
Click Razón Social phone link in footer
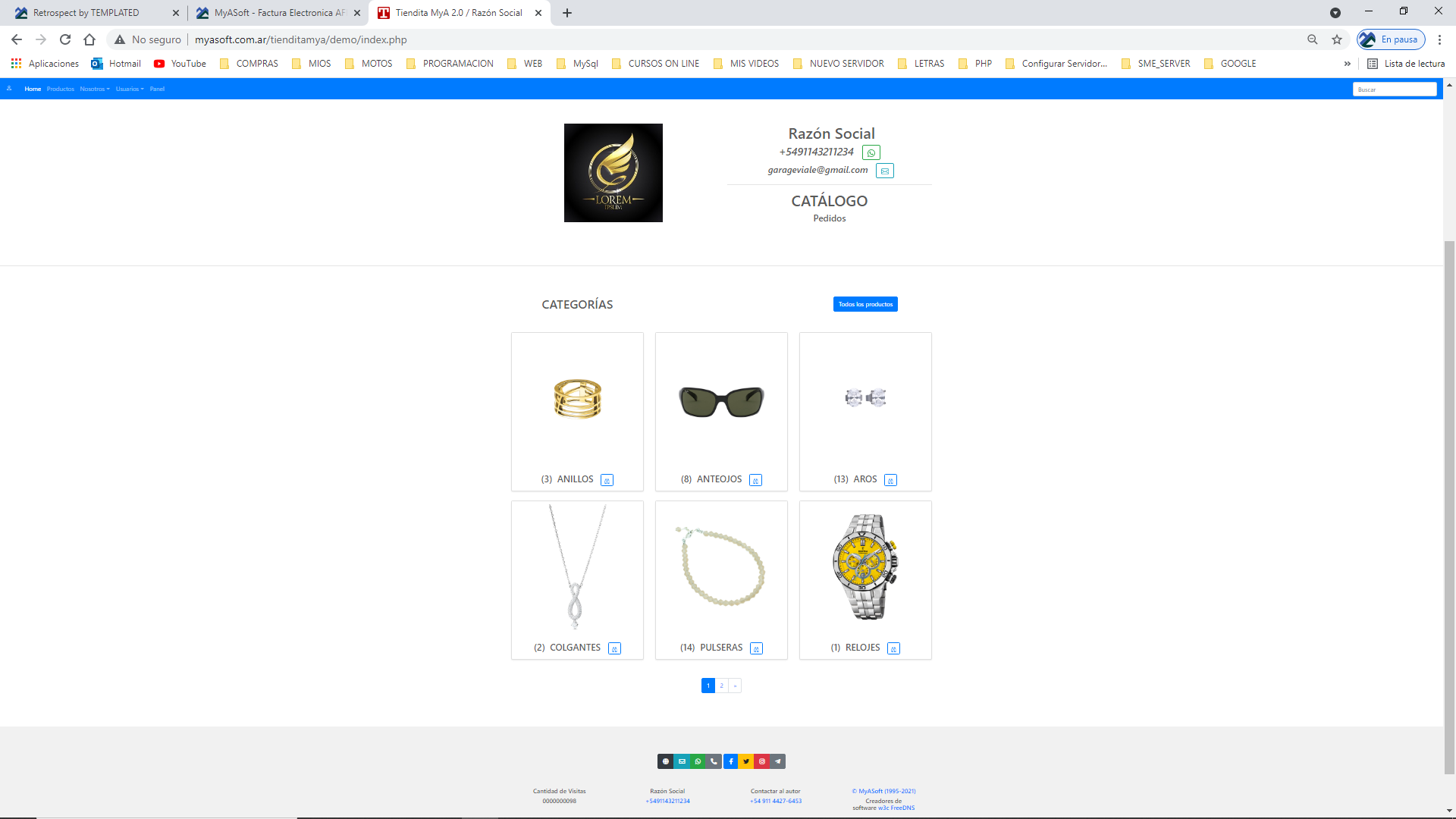pos(668,801)
